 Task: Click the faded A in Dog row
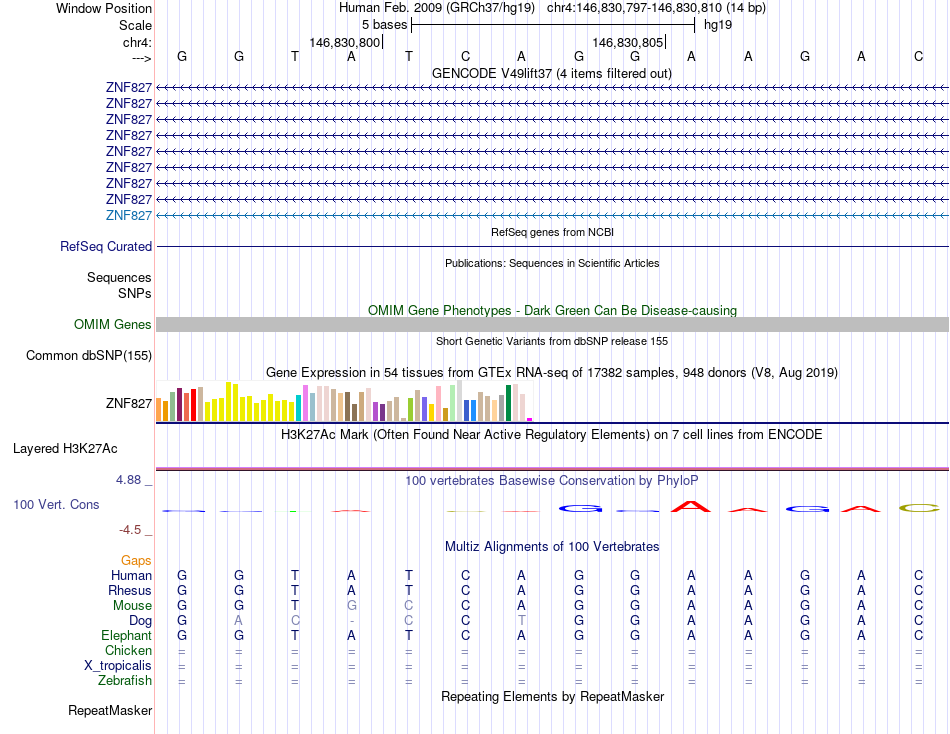tap(239, 621)
